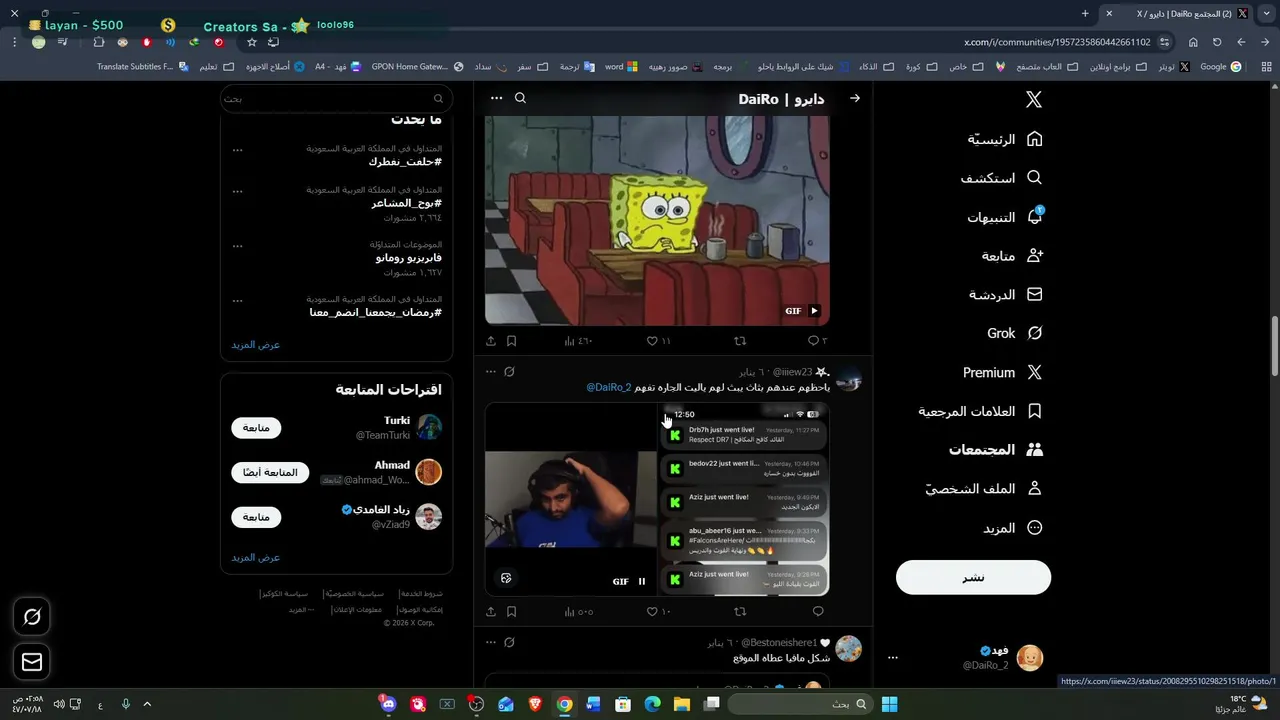Click the browser address bar URL
Viewport: 1280px width, 720px height.
pyautogui.click(x=1057, y=42)
